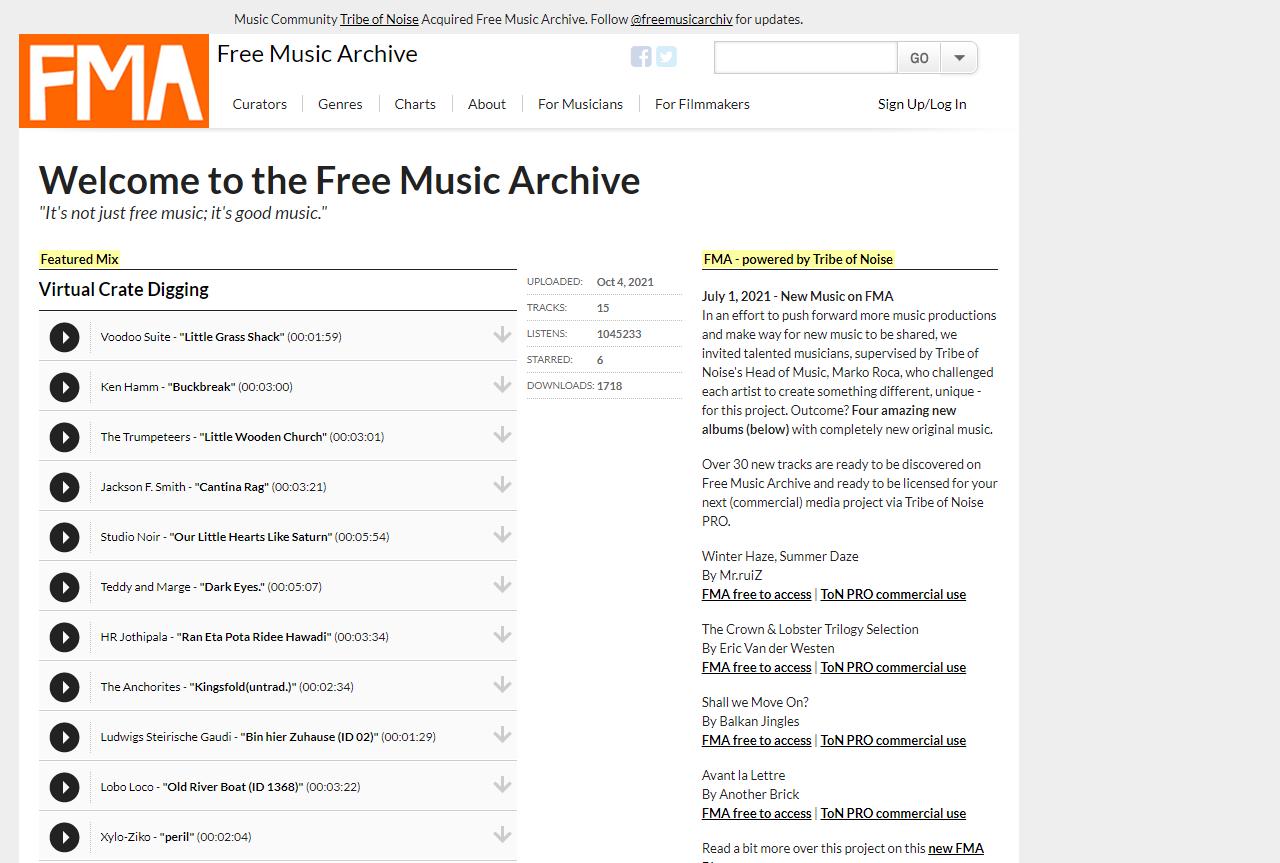Open Avant la Lettre "ToN PRO commercial use"
1280x863 pixels.
point(893,813)
